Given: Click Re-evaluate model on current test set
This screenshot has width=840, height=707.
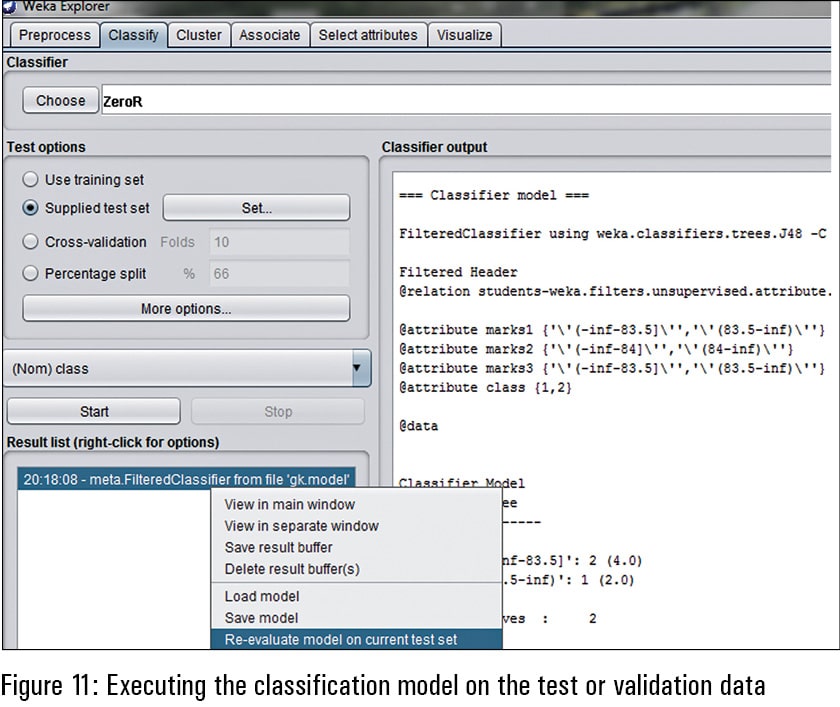Looking at the screenshot, I should pyautogui.click(x=340, y=640).
